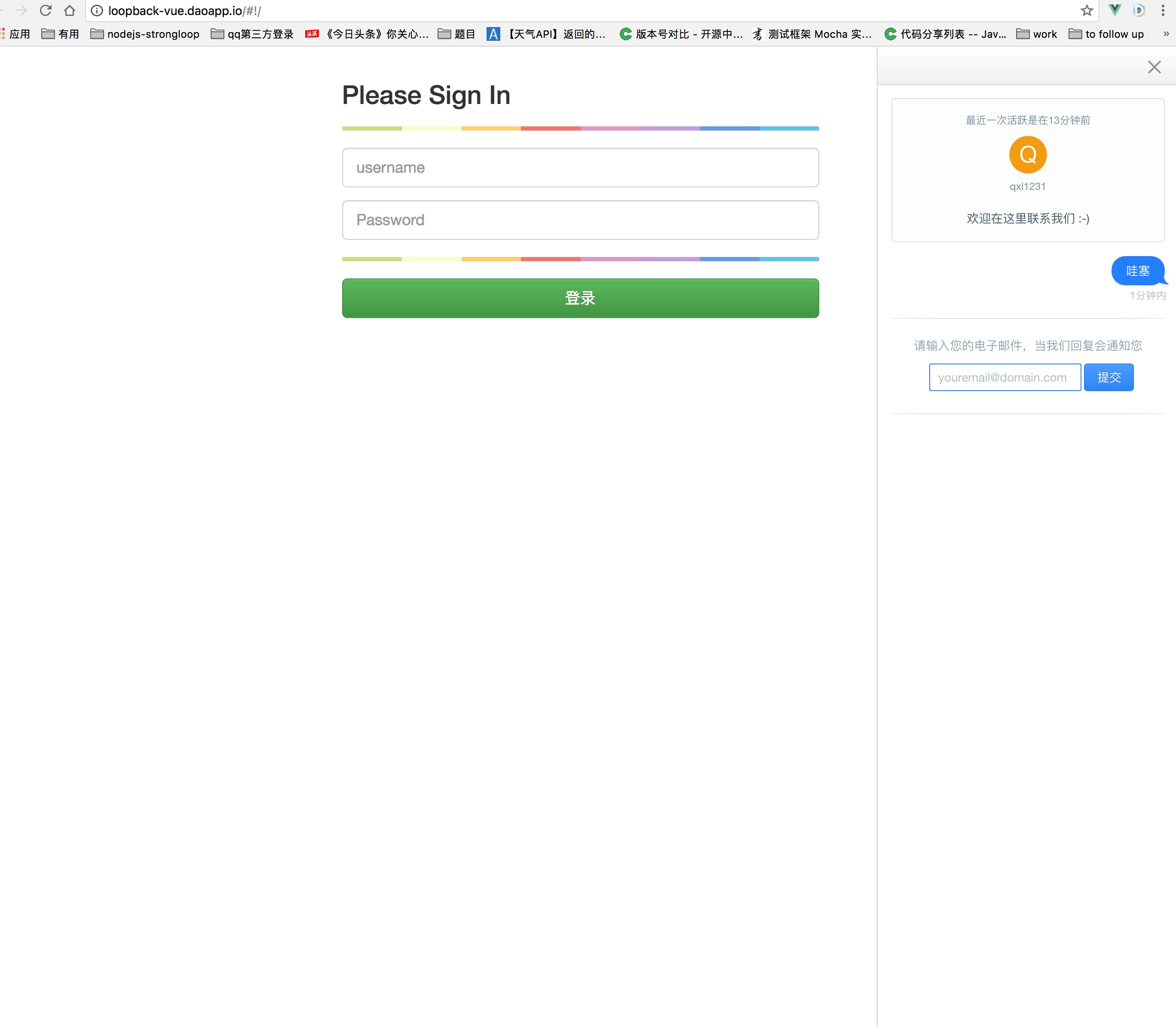Click the site info icon in the address bar

[x=98, y=10]
